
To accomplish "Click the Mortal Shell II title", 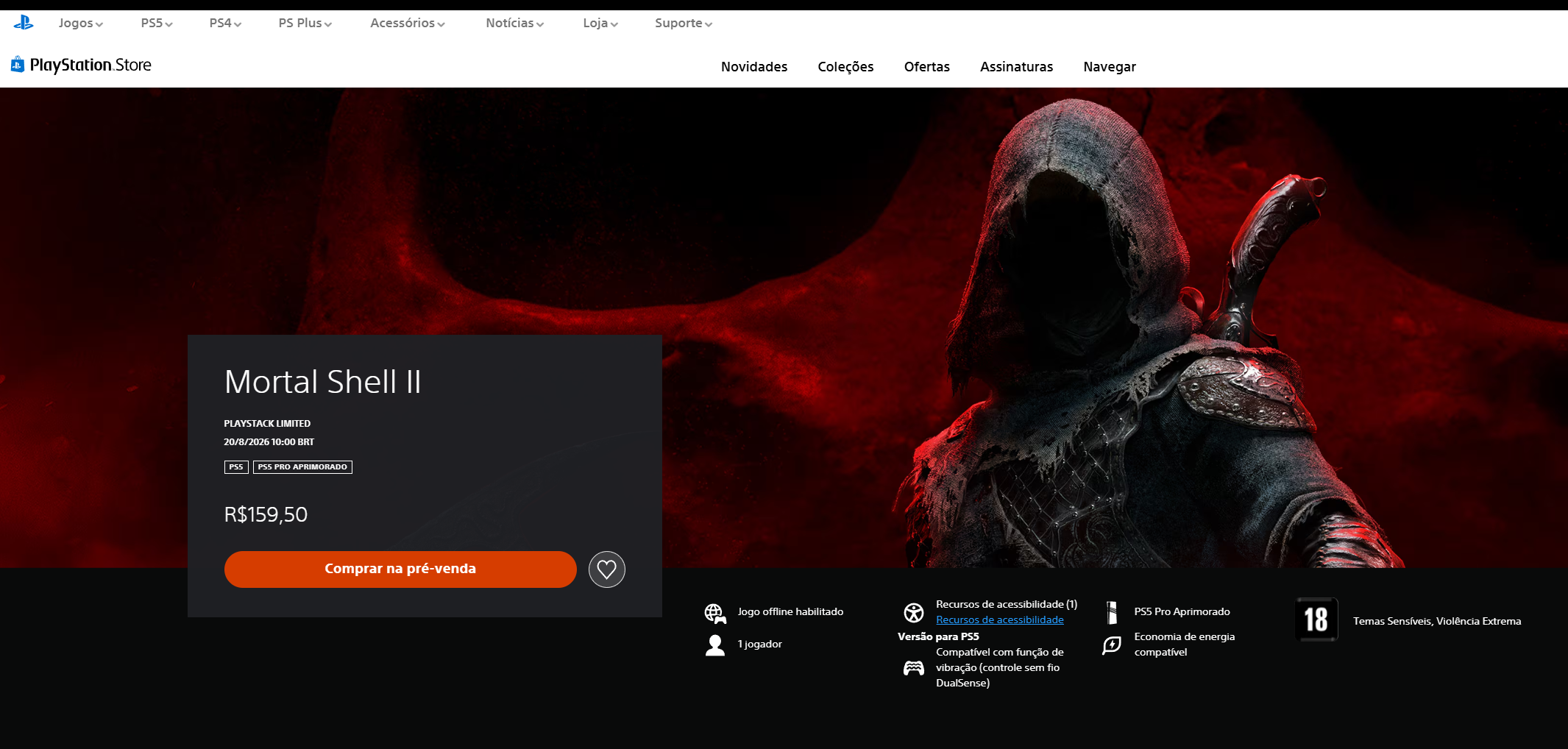I will pyautogui.click(x=322, y=382).
